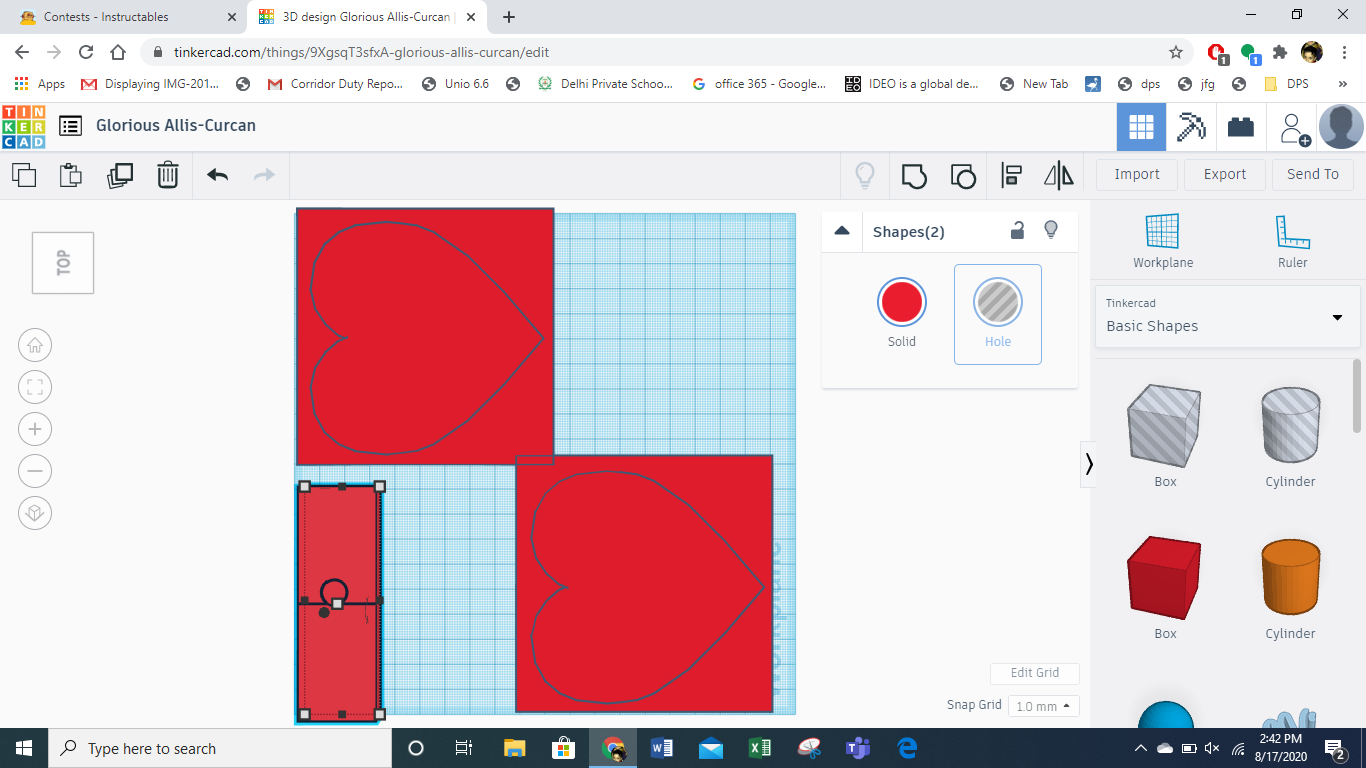Collapse the Shapes(2) inspector panel

click(842, 231)
